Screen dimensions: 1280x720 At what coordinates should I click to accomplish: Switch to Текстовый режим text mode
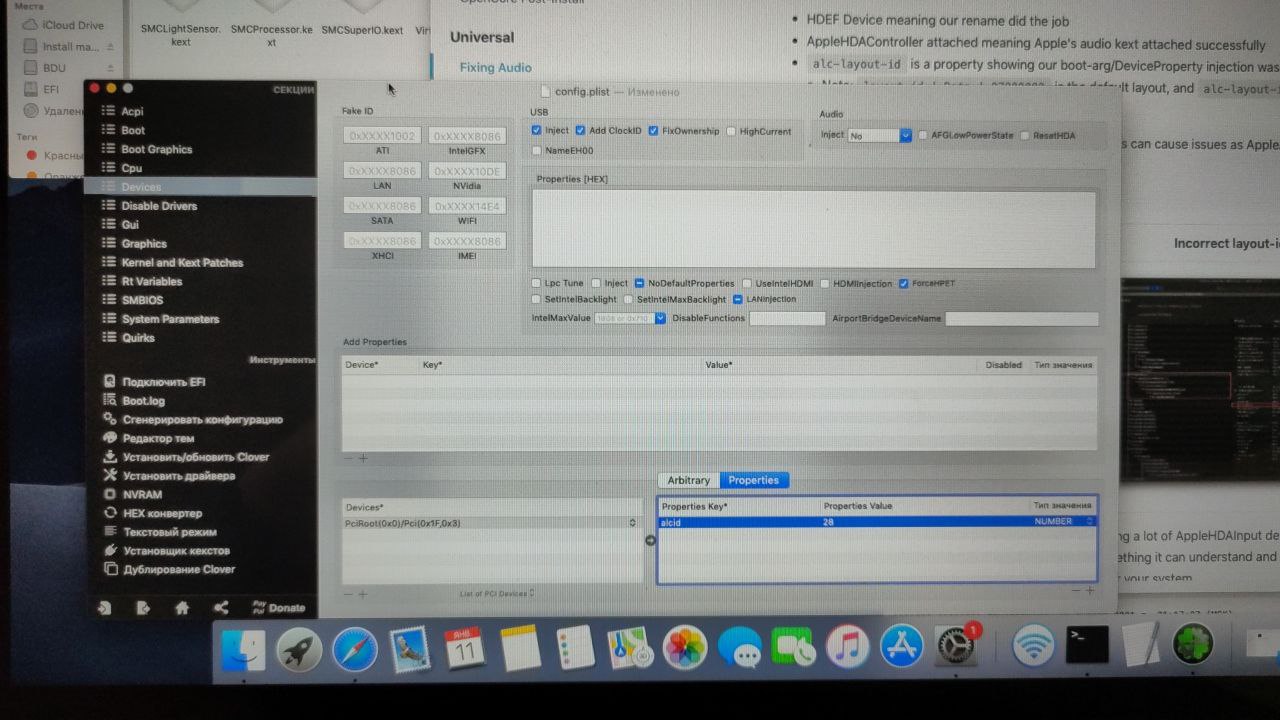pos(169,533)
